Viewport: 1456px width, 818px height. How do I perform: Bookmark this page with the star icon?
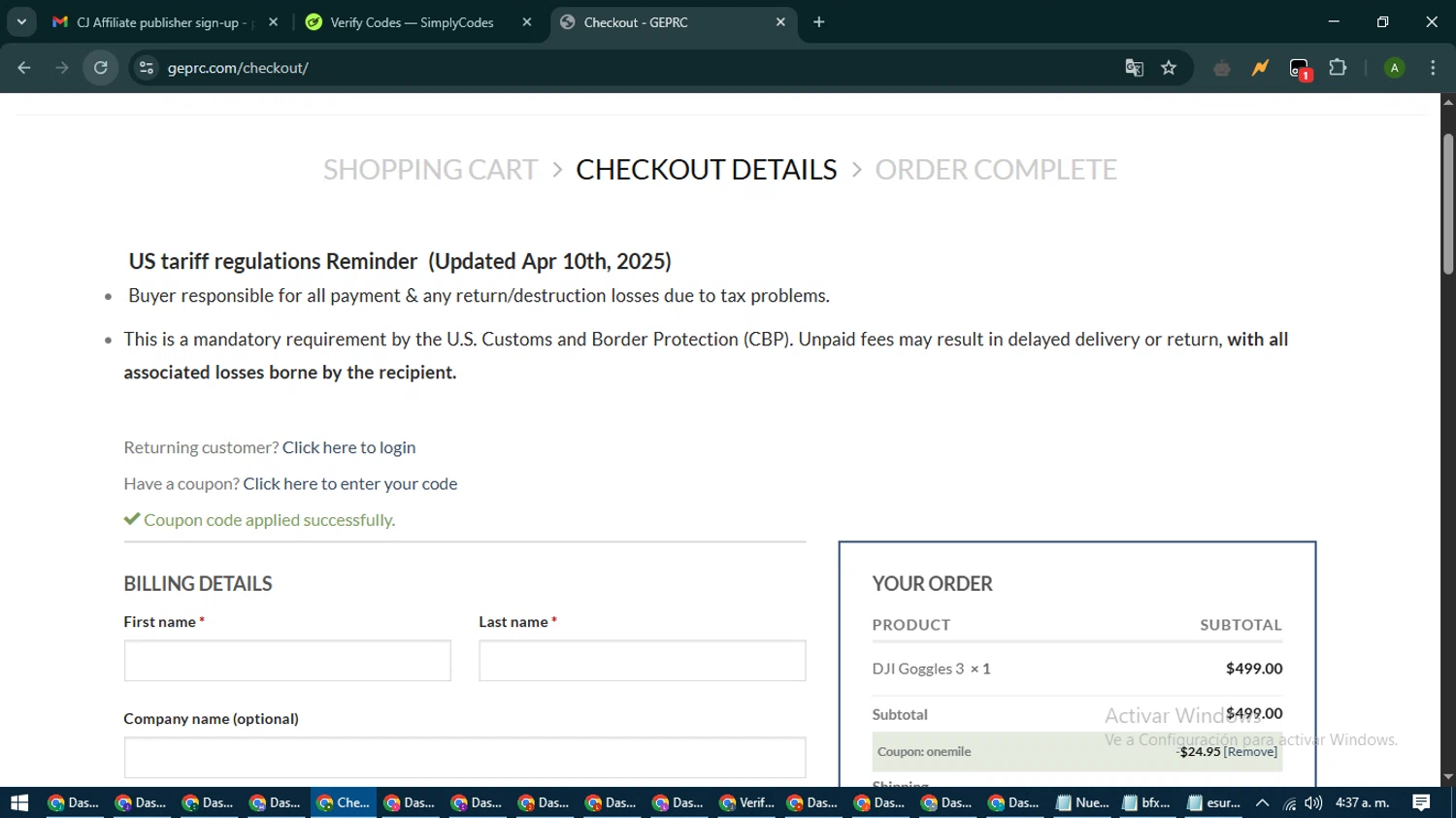click(x=1169, y=68)
